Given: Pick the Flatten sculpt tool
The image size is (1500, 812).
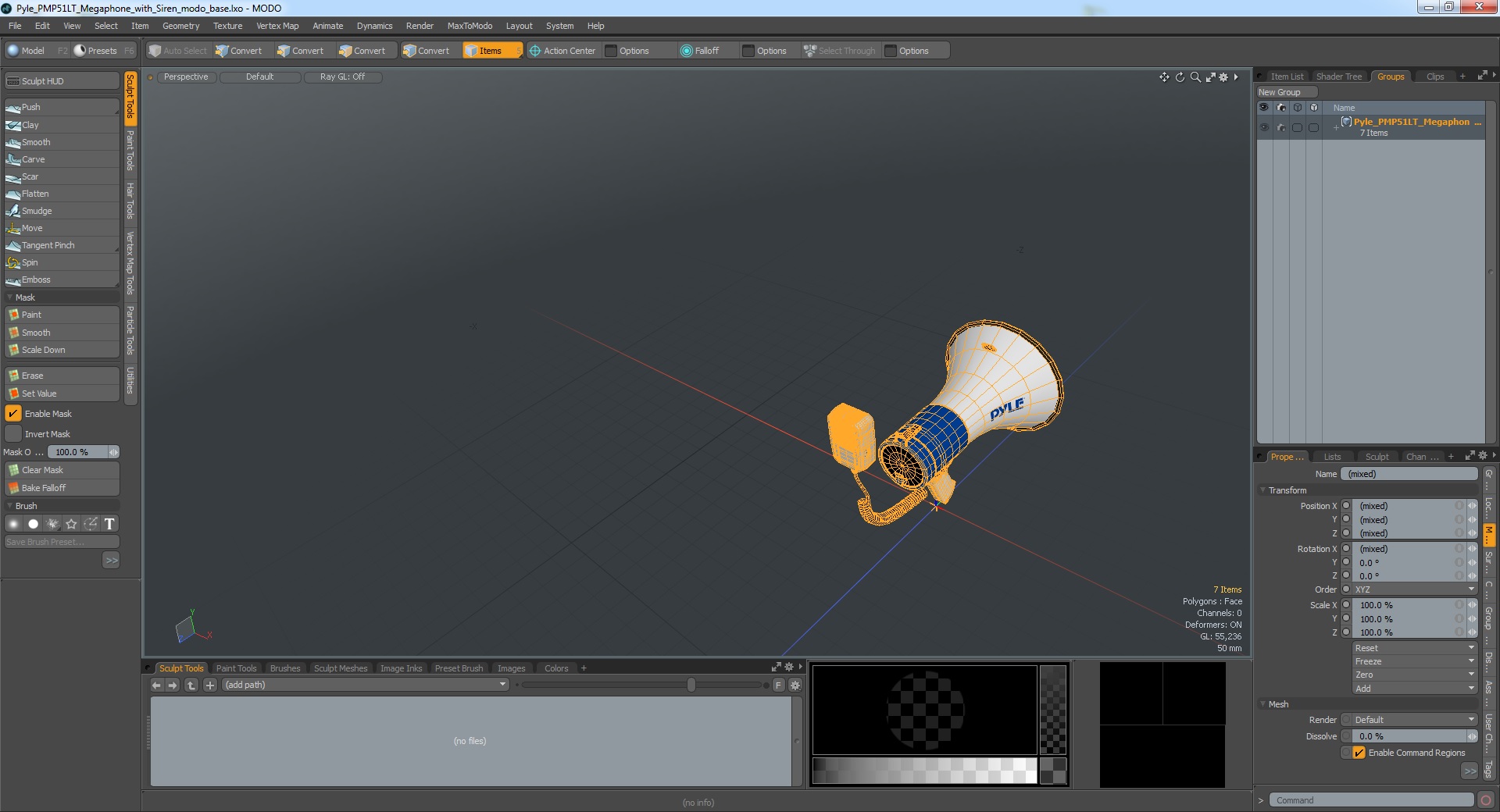Looking at the screenshot, I should coord(62,194).
